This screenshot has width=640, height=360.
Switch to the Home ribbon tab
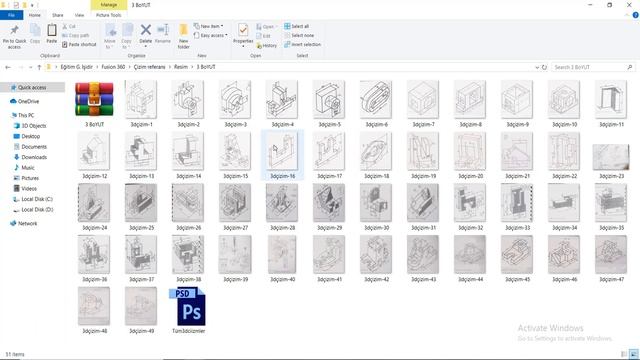(35, 15)
